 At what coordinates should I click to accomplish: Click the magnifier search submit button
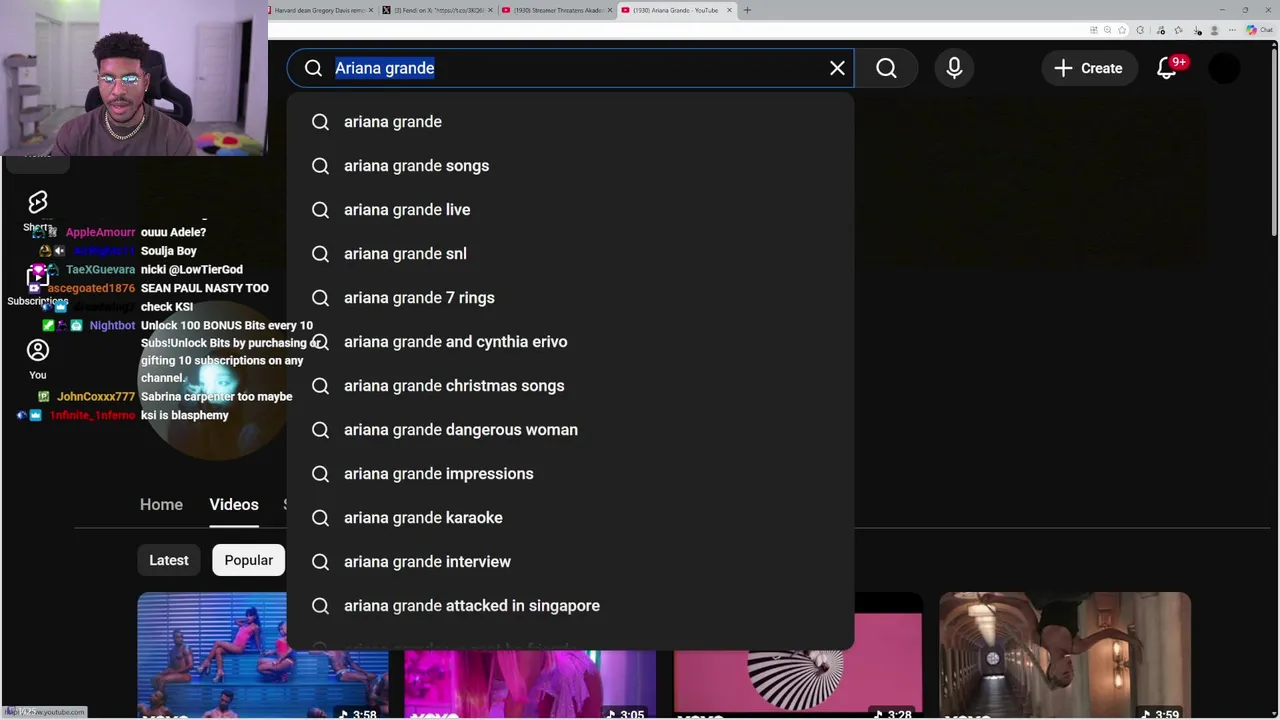pyautogui.click(x=886, y=68)
